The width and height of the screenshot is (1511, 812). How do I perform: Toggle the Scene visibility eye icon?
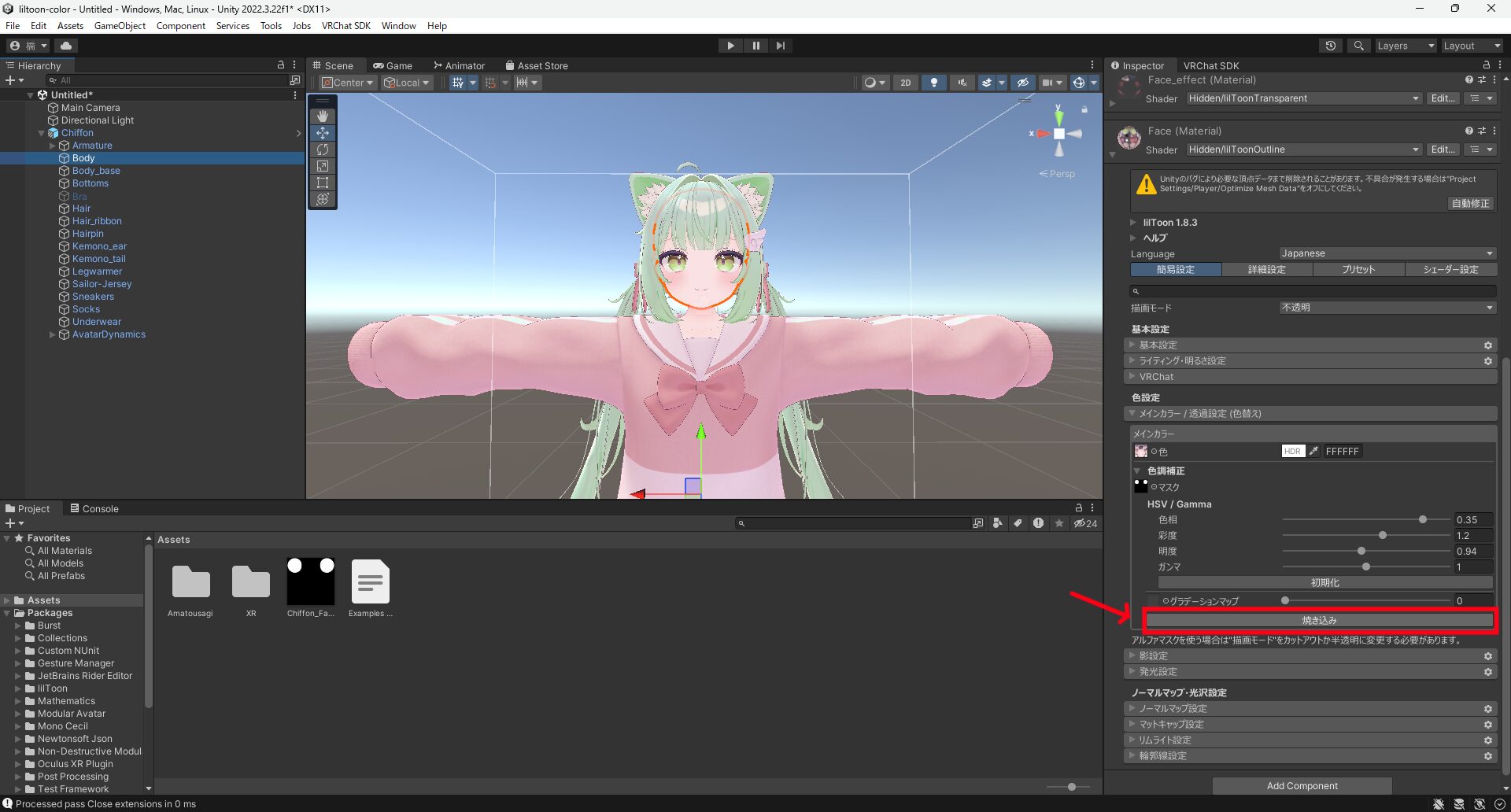pyautogui.click(x=1022, y=82)
